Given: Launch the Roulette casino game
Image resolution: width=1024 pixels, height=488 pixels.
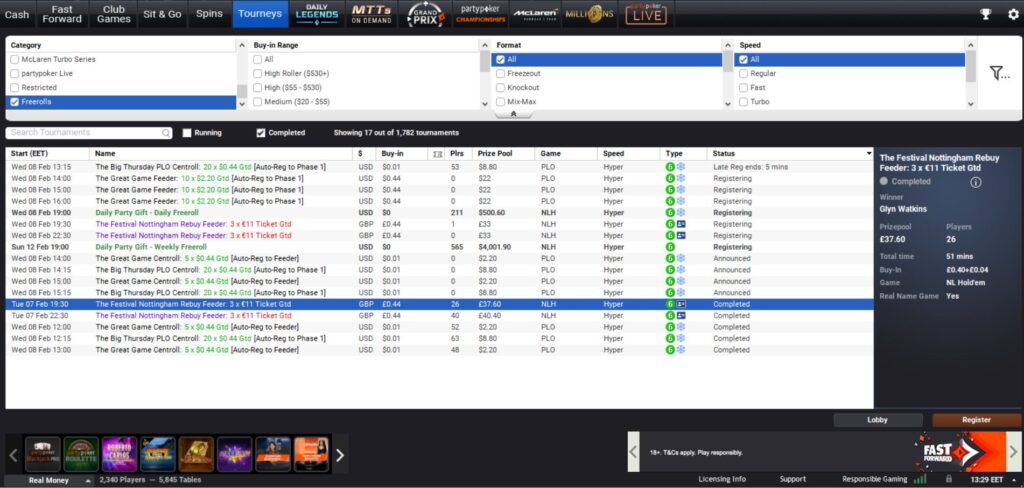Looking at the screenshot, I should tap(81, 455).
